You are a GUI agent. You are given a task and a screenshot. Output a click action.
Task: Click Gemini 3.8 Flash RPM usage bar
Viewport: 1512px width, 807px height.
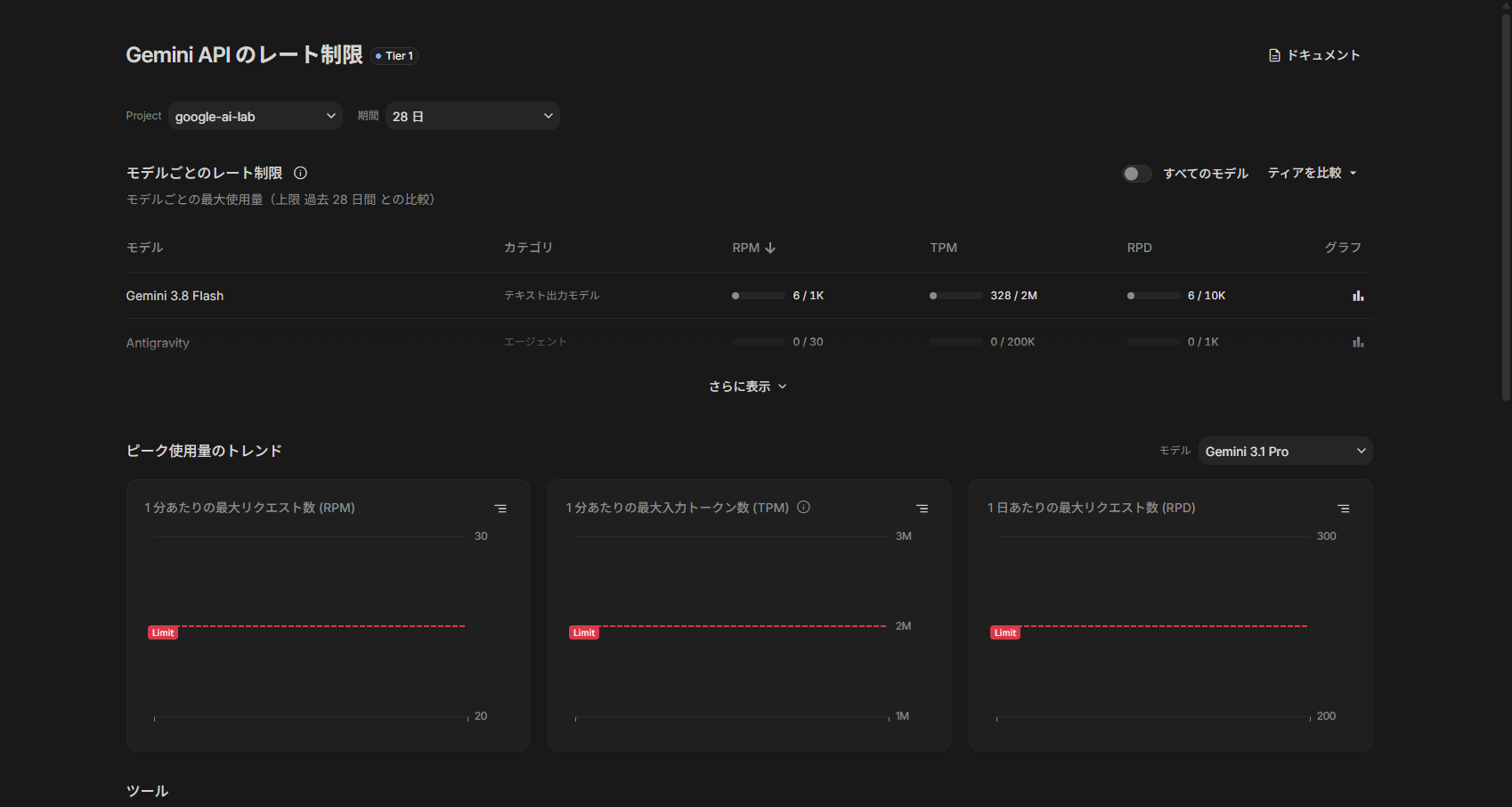(759, 296)
